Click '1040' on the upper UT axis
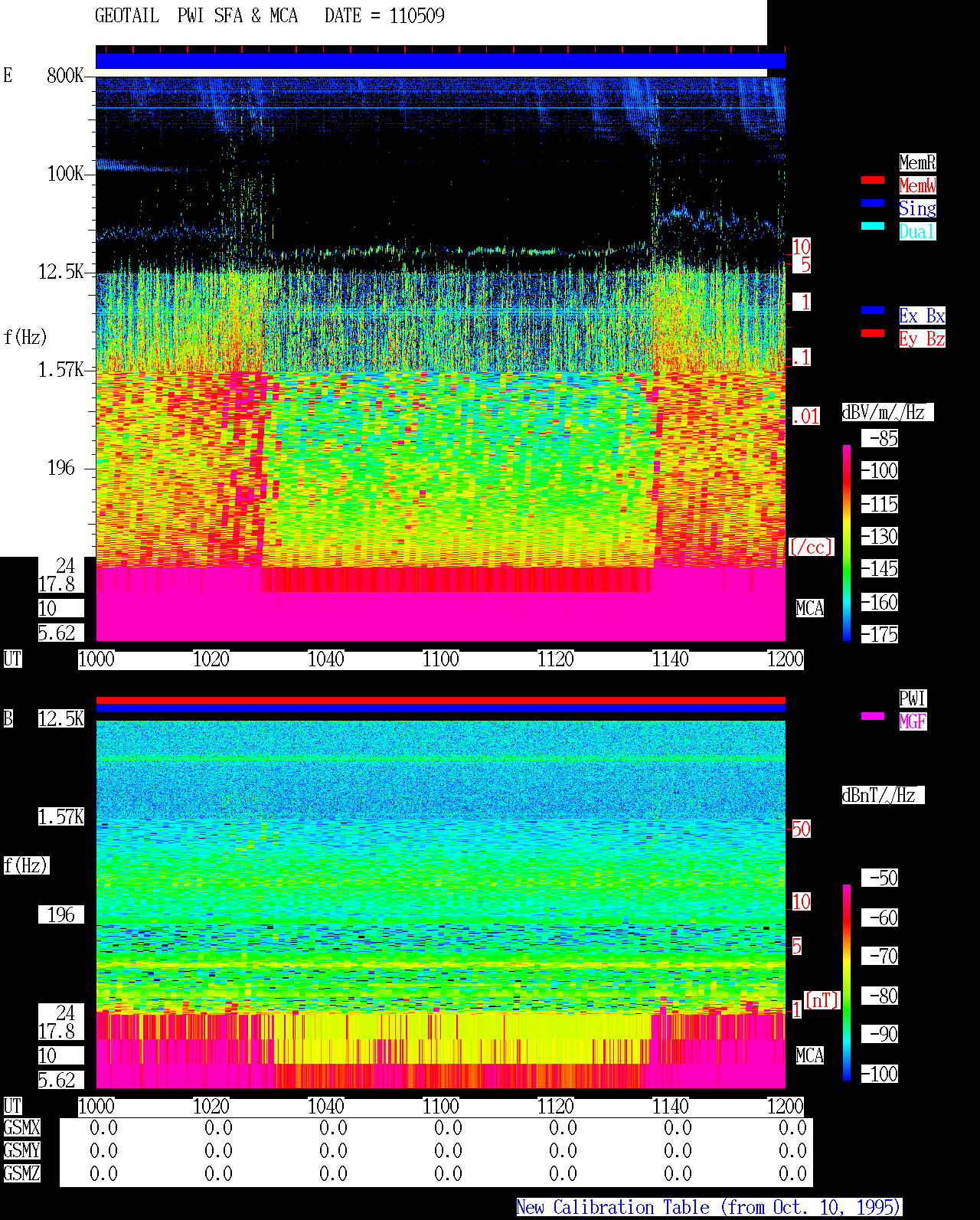 pos(325,659)
